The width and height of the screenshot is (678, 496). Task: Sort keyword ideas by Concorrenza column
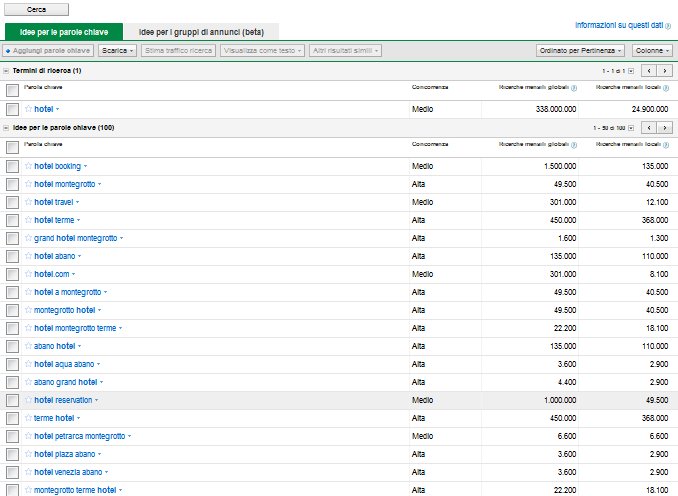[430, 144]
